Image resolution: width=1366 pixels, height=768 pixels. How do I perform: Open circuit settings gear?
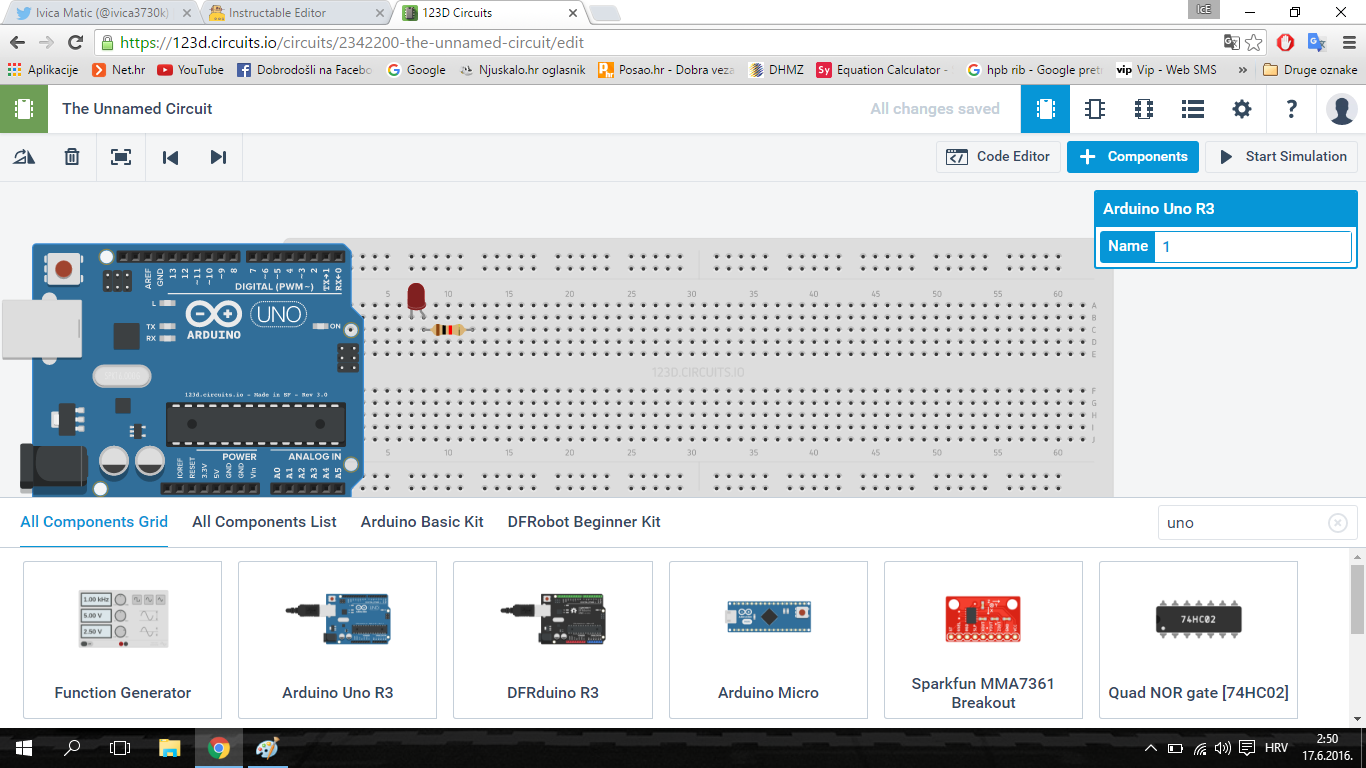tap(1241, 109)
